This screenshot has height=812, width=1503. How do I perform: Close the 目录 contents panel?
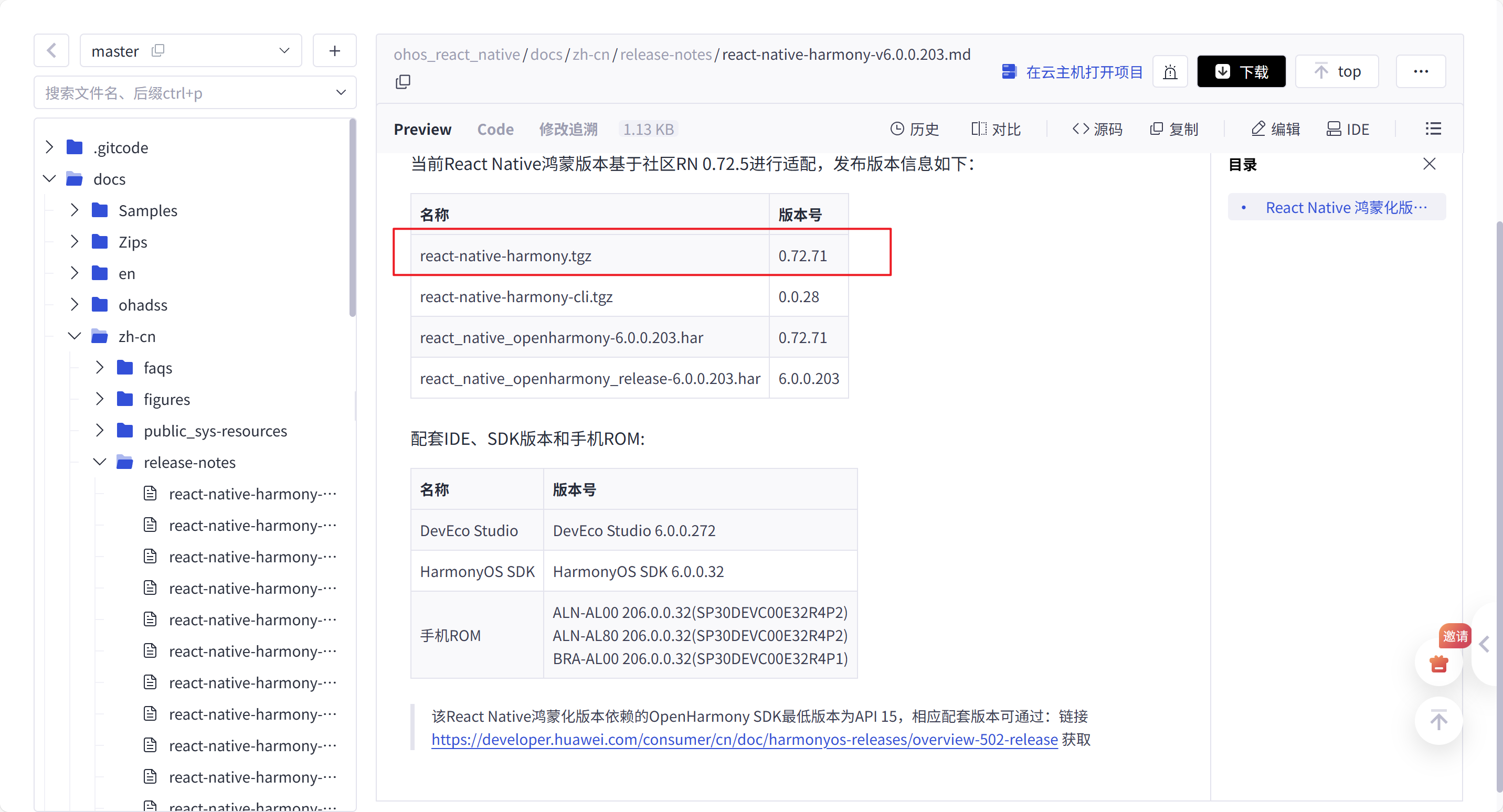pyautogui.click(x=1429, y=164)
